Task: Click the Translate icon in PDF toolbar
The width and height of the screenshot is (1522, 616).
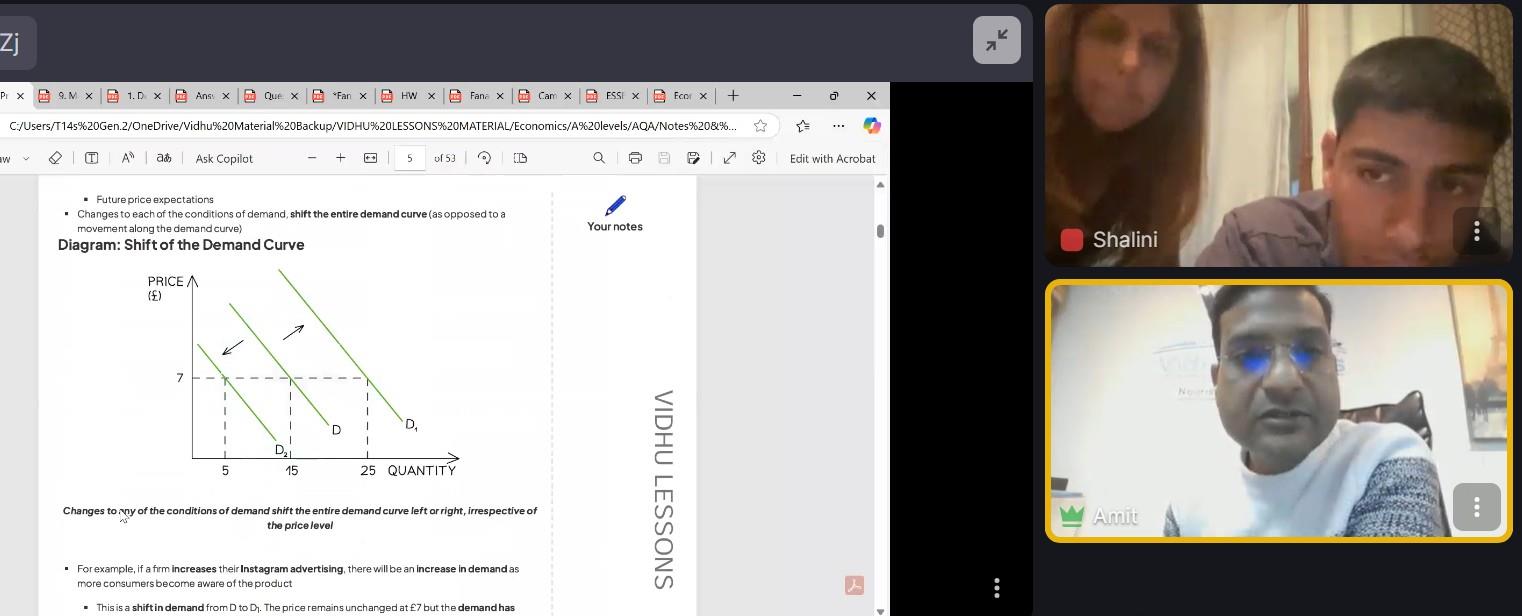Action: [164, 158]
